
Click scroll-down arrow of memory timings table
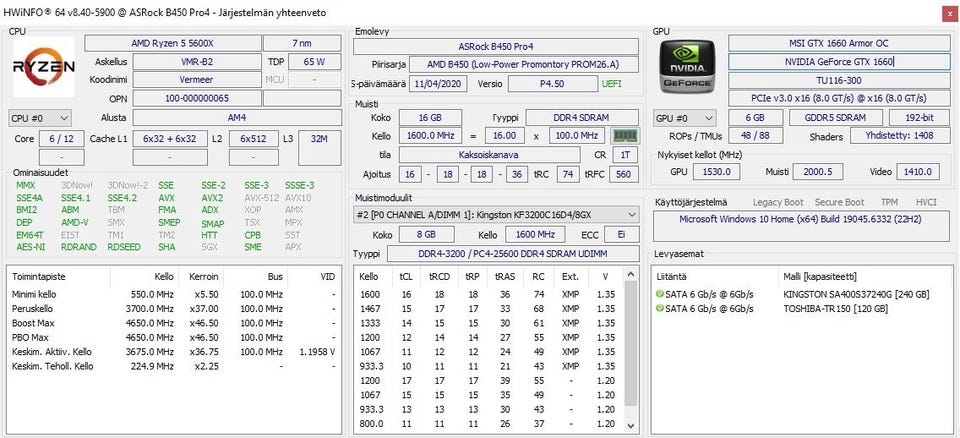pyautogui.click(x=631, y=426)
